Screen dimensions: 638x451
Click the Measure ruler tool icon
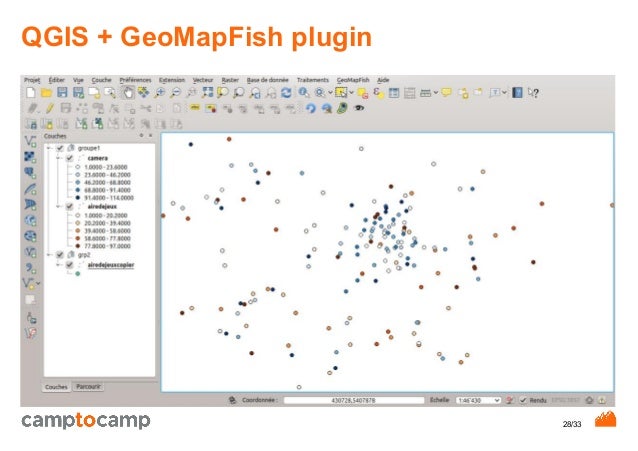pos(425,93)
